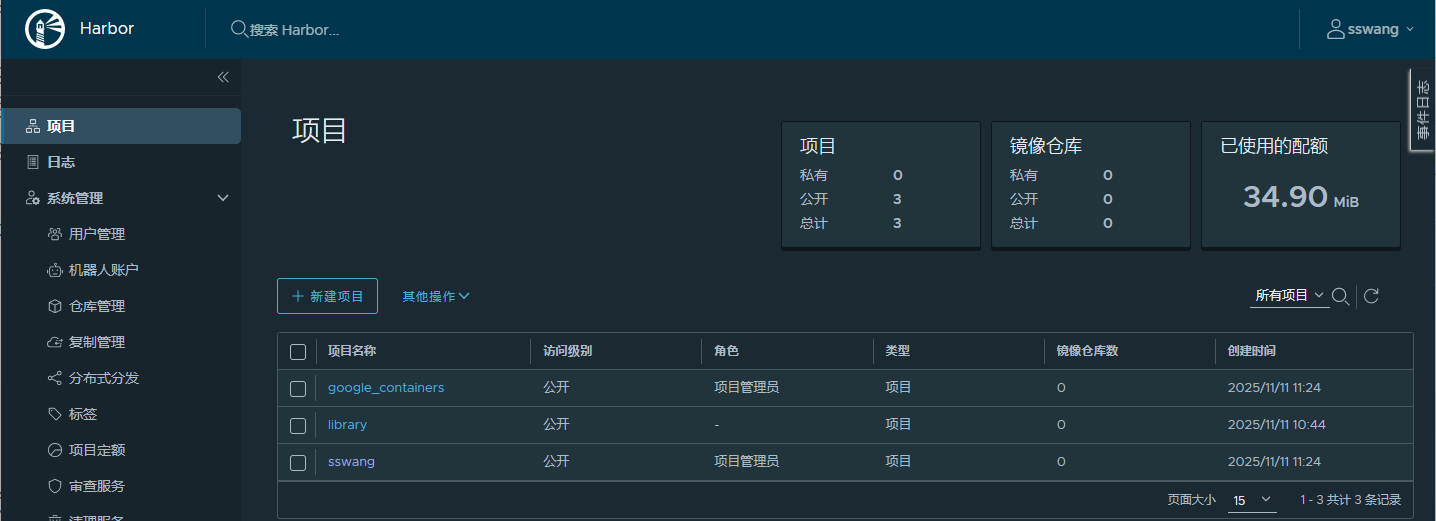Click the 镜像仓库 card title
Image resolution: width=1436 pixels, height=521 pixels.
tap(1046, 146)
